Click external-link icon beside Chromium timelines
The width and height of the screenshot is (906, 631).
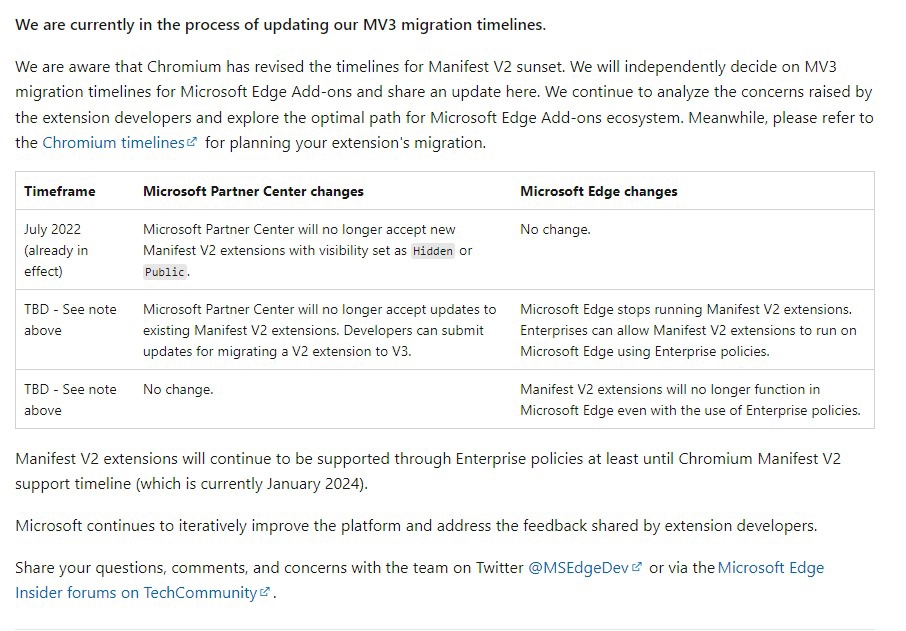pos(191,143)
